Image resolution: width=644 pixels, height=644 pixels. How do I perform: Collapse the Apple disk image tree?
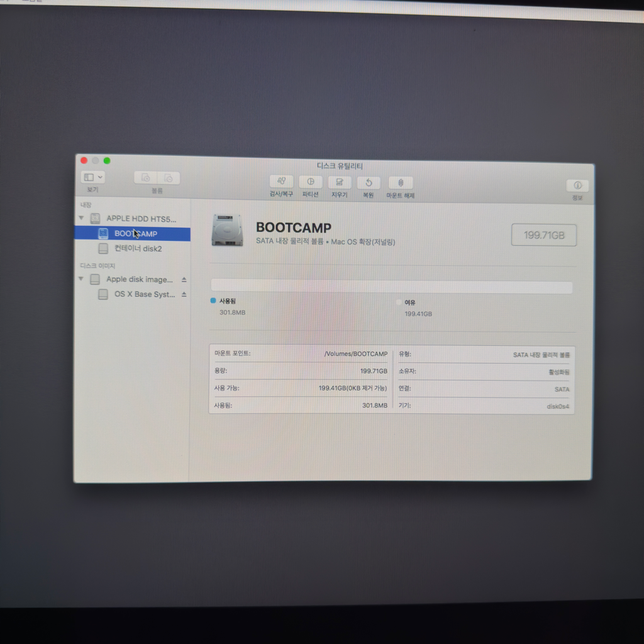pyautogui.click(x=82, y=280)
